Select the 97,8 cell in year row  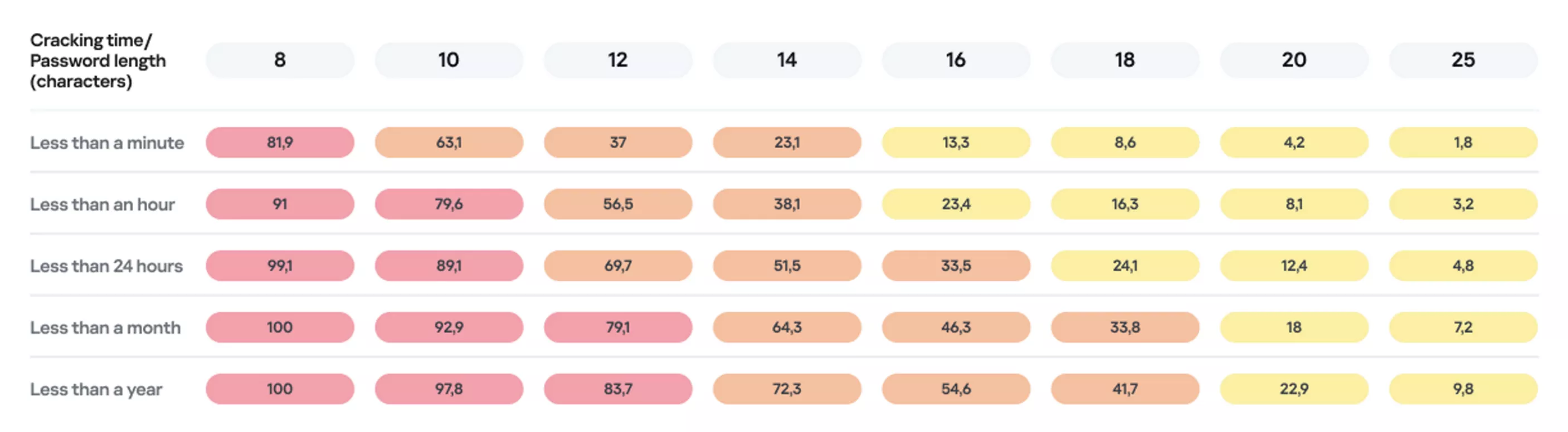tap(449, 389)
